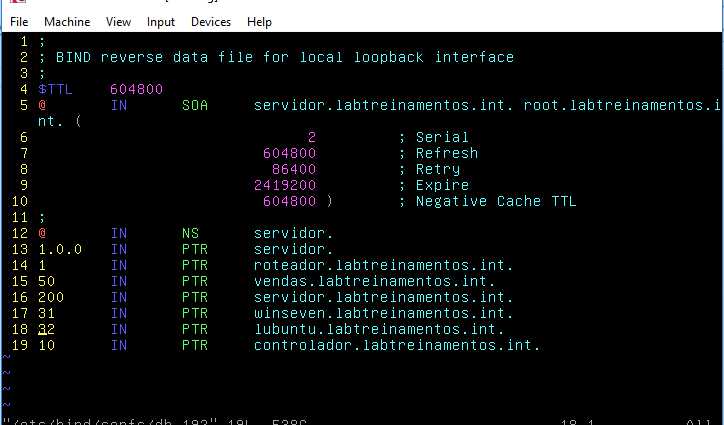Click the red @ symbol on line 5
724x425 pixels.
pos(42,105)
